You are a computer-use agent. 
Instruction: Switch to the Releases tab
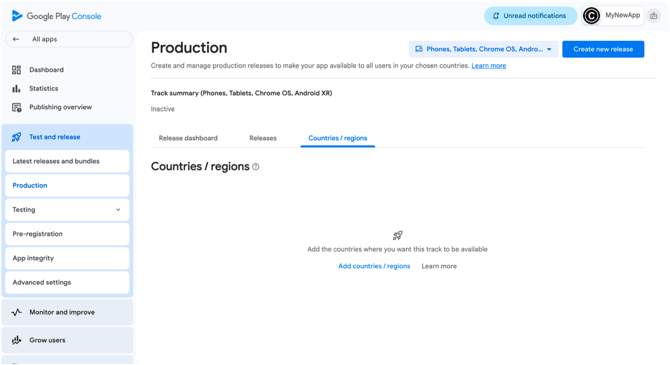point(263,138)
